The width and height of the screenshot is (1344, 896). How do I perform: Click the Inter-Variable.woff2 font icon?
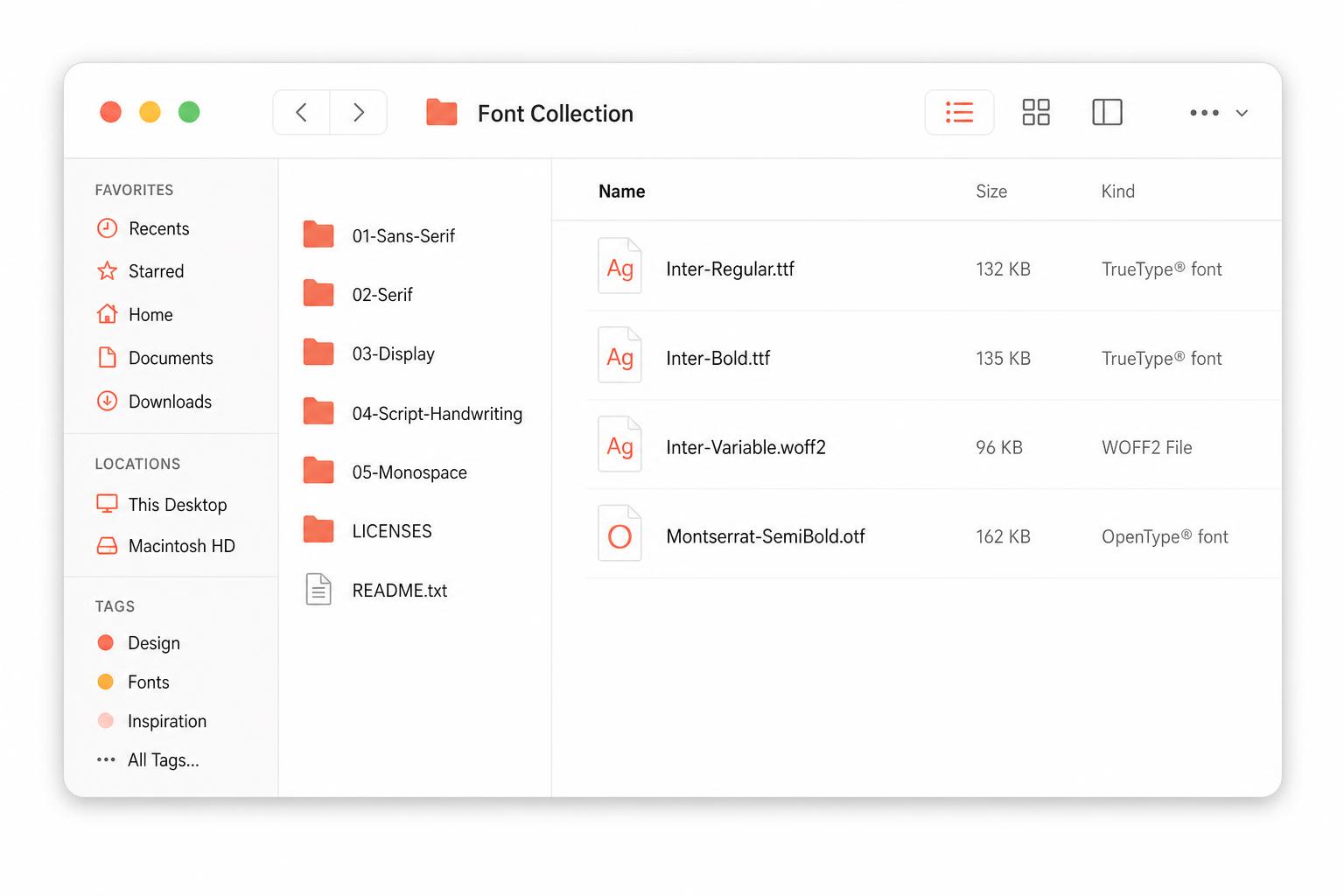click(x=619, y=444)
